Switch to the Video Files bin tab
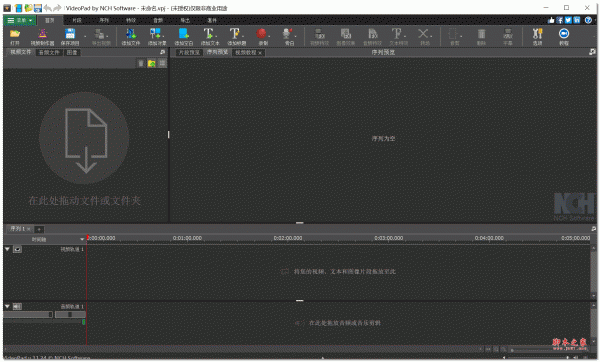 click(x=21, y=52)
